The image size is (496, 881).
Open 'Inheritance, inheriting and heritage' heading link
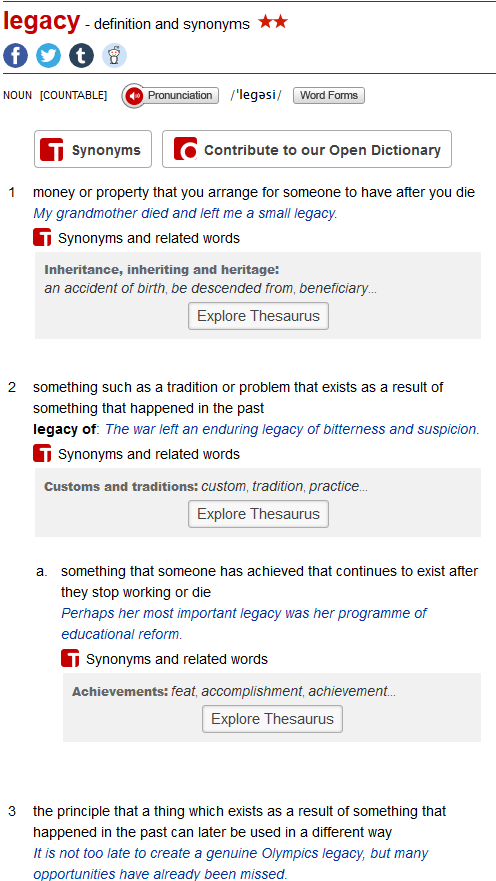click(x=162, y=270)
